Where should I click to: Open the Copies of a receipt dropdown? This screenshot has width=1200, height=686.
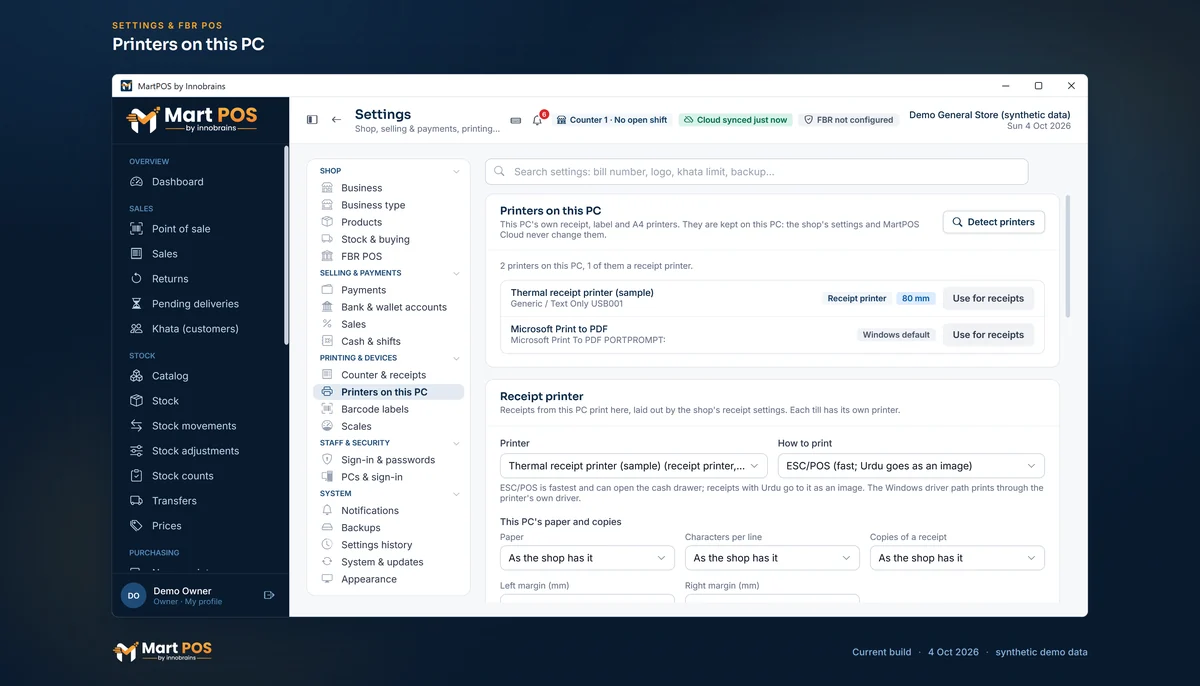coord(957,558)
